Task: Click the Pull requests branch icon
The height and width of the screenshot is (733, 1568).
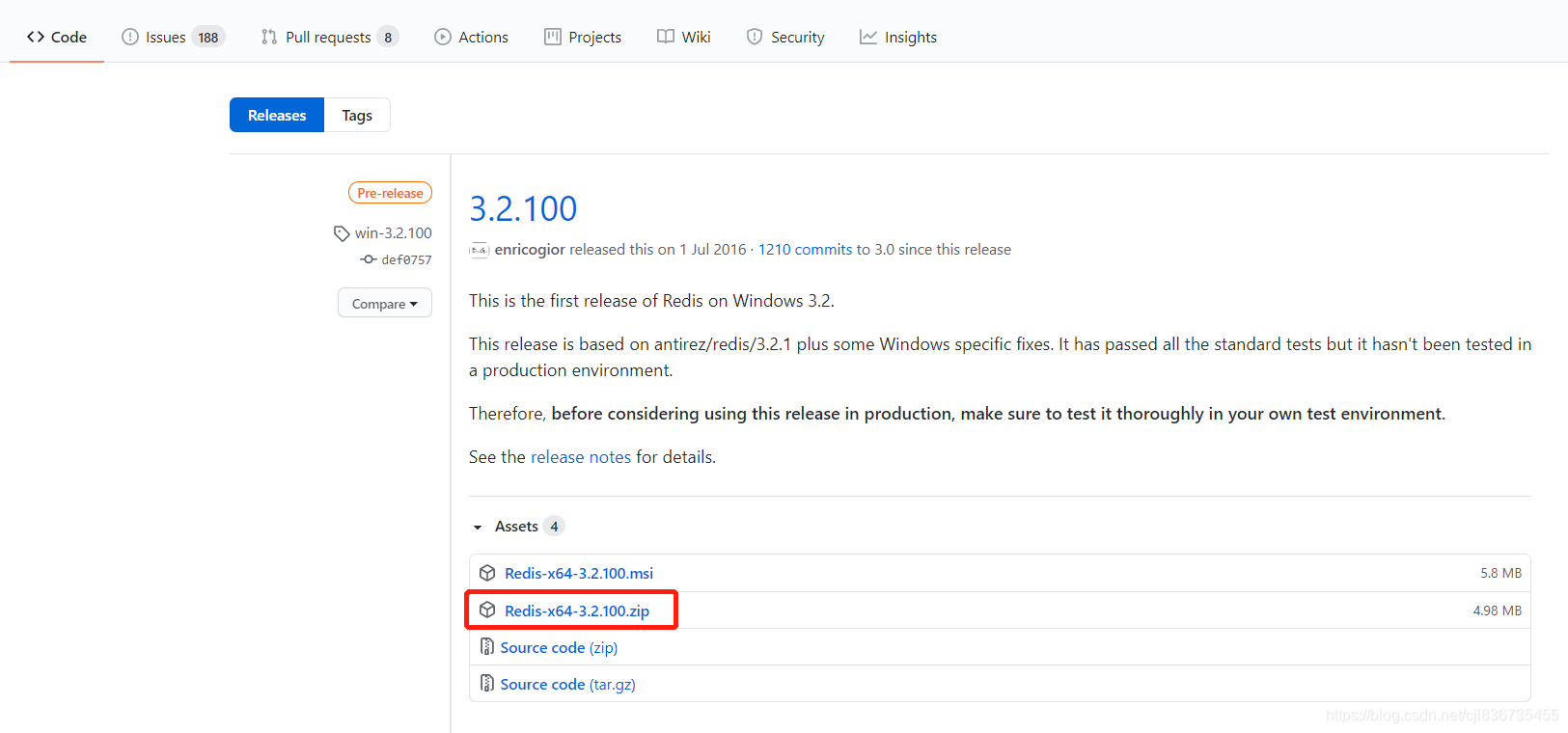Action: pos(269,37)
